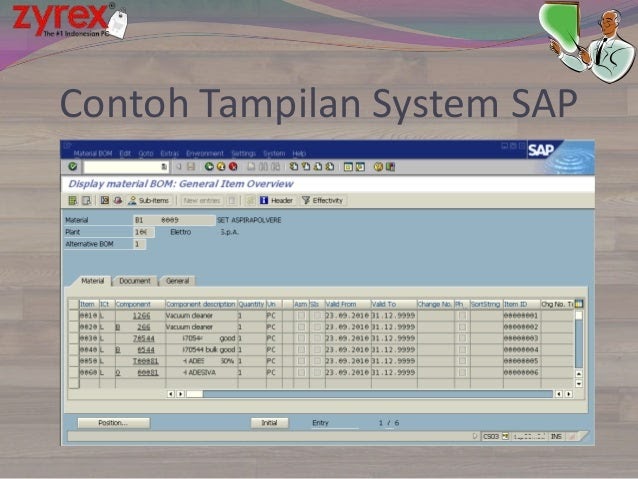Collapse command field using small arrow
Image resolution: width=638 pixels, height=479 pixels.
[x=178, y=166]
